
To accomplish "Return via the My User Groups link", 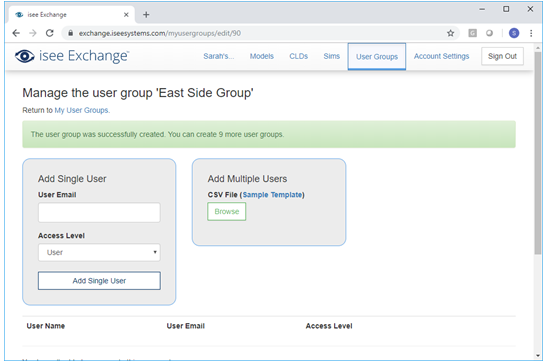I will coord(81,110).
